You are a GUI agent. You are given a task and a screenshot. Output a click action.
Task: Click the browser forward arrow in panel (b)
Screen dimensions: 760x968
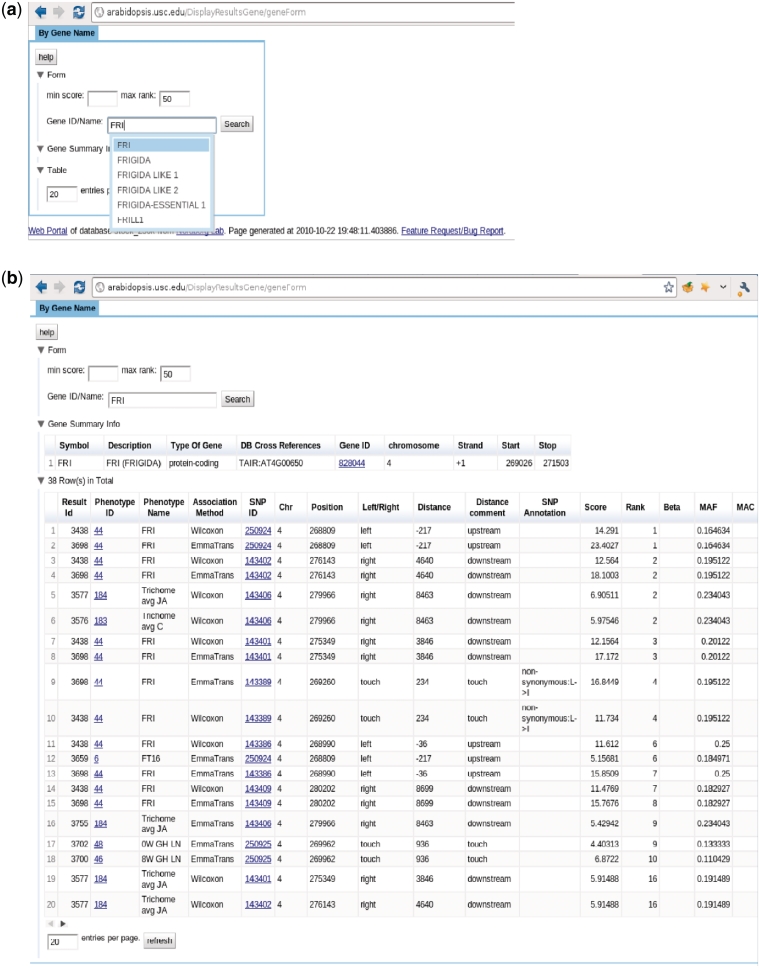59,286
